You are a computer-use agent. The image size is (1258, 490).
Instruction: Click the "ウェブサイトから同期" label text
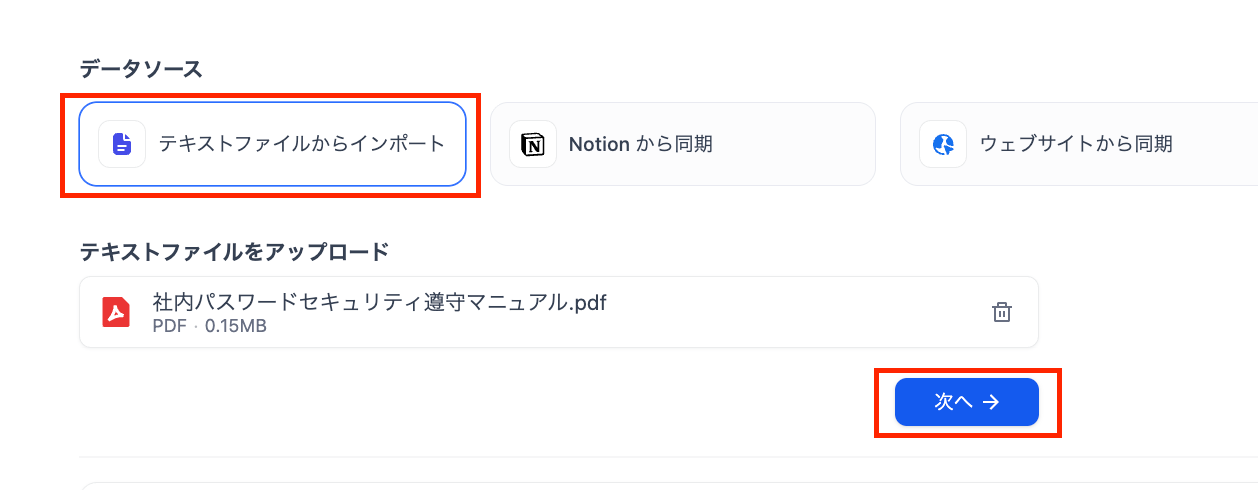click(x=1076, y=144)
